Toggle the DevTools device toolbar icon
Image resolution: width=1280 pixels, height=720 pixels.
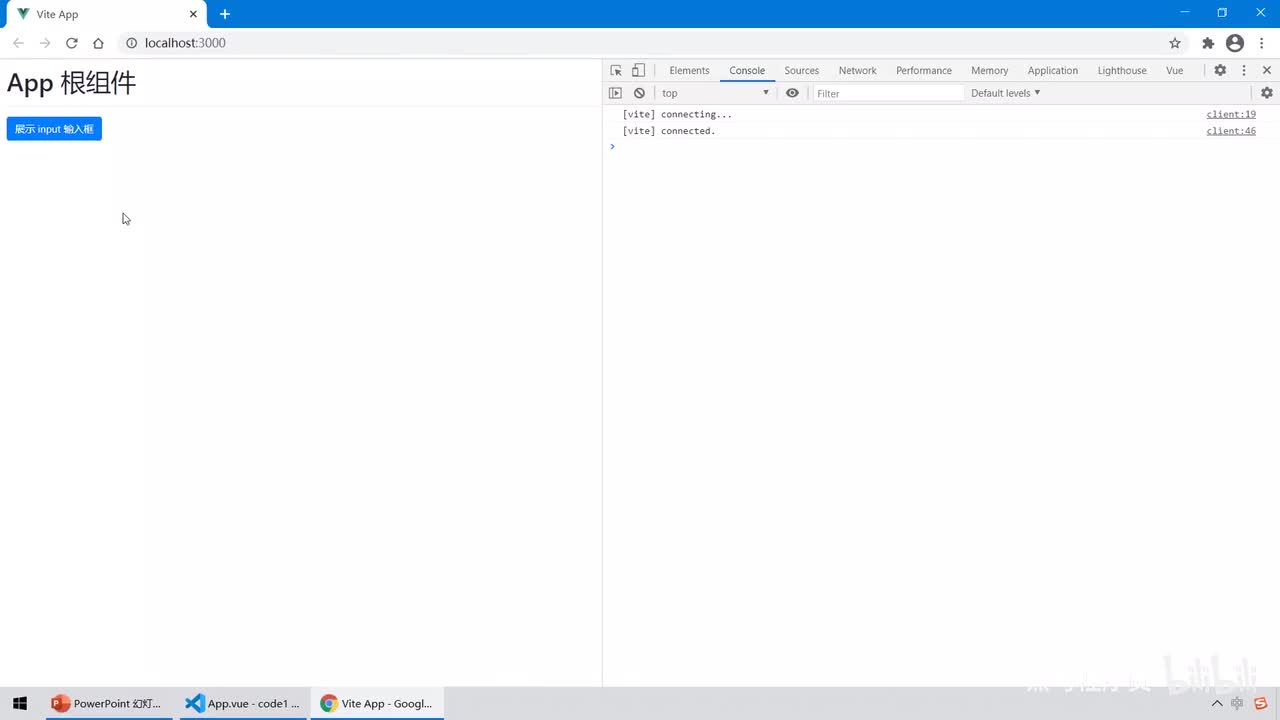pyautogui.click(x=638, y=70)
